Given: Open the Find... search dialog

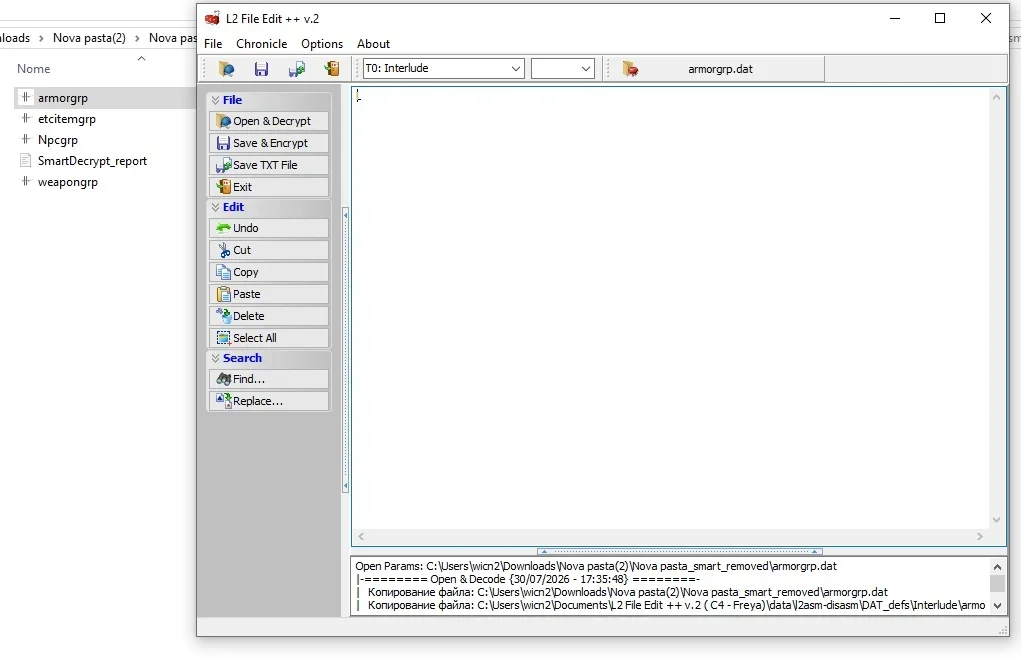Looking at the screenshot, I should 269,379.
